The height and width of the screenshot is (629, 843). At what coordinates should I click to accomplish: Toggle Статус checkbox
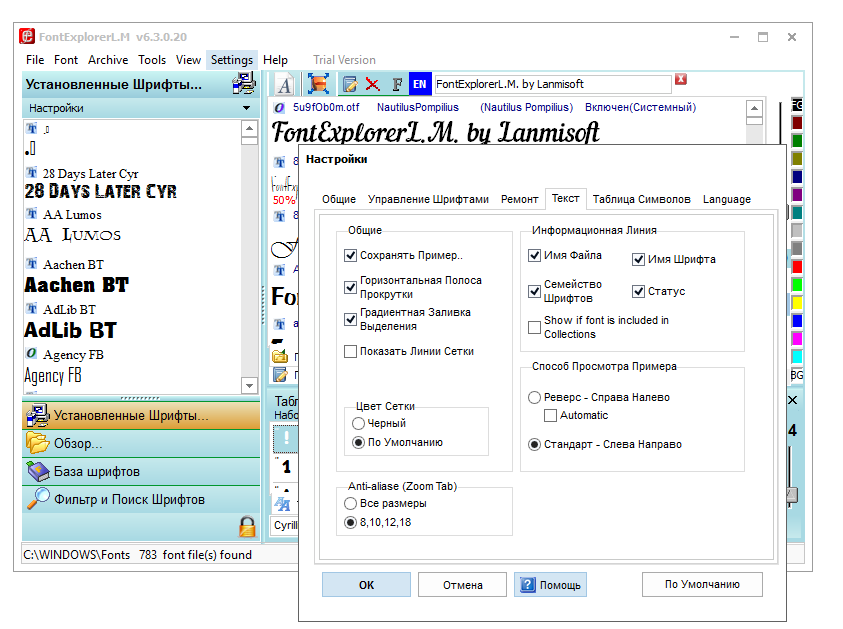pyautogui.click(x=639, y=291)
